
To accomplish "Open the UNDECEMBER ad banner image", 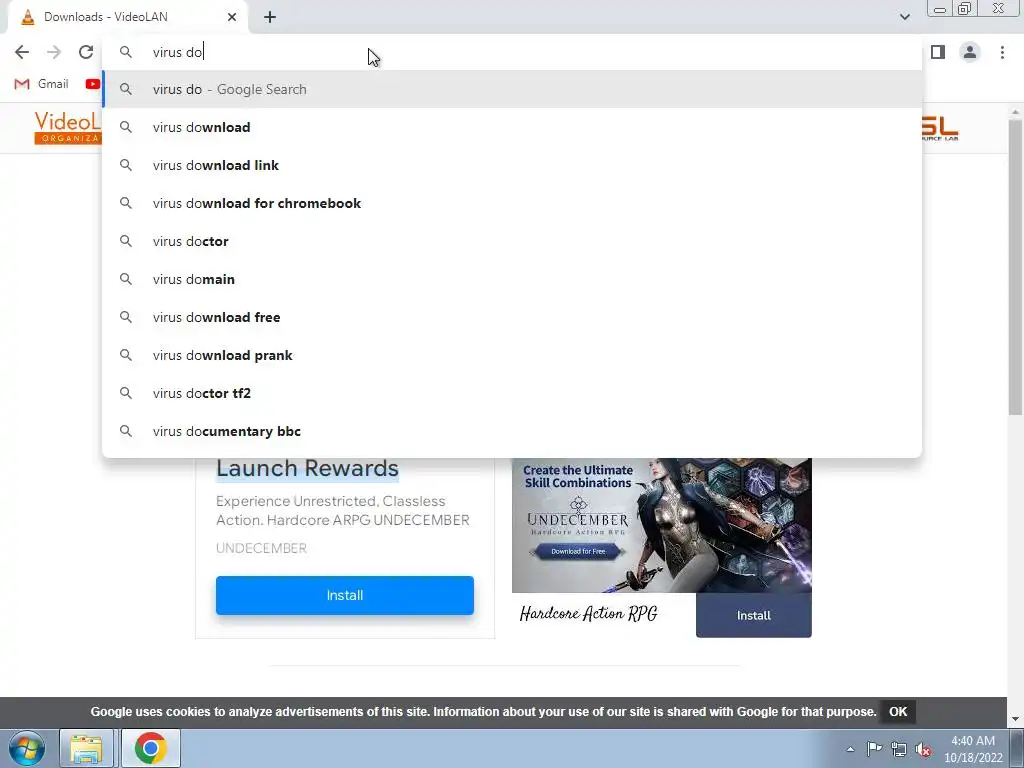I will (x=662, y=525).
